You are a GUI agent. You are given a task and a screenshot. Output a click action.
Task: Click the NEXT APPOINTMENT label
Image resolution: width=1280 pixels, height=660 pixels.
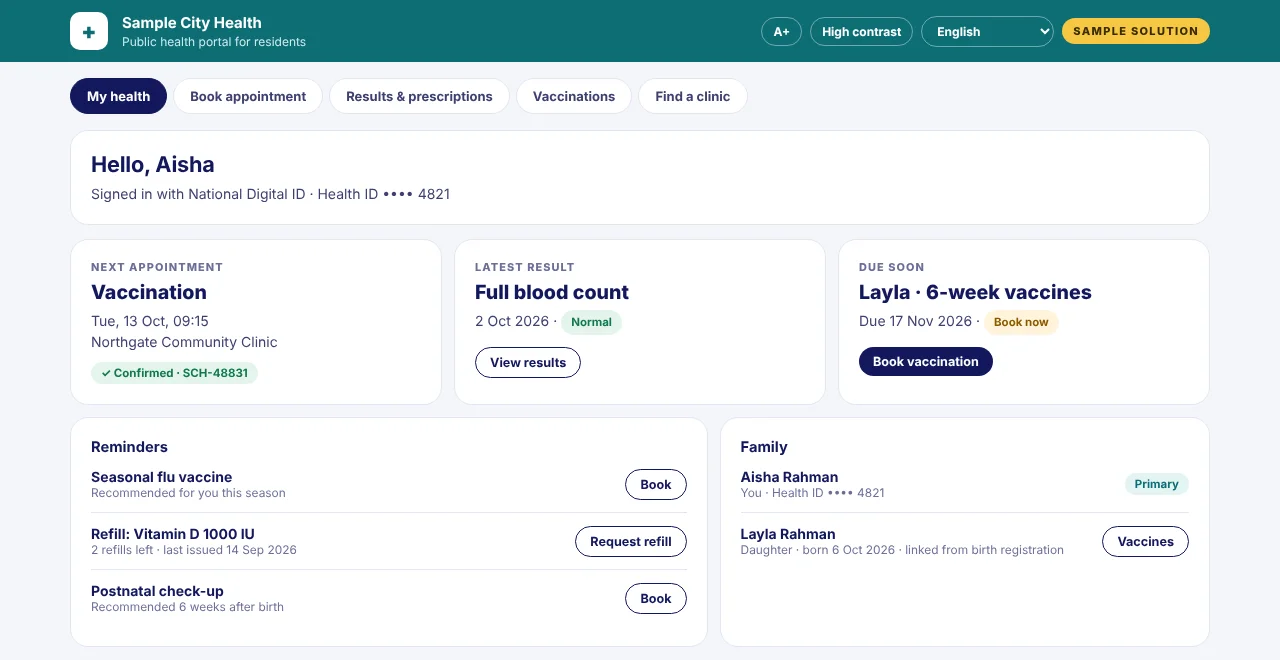157,267
